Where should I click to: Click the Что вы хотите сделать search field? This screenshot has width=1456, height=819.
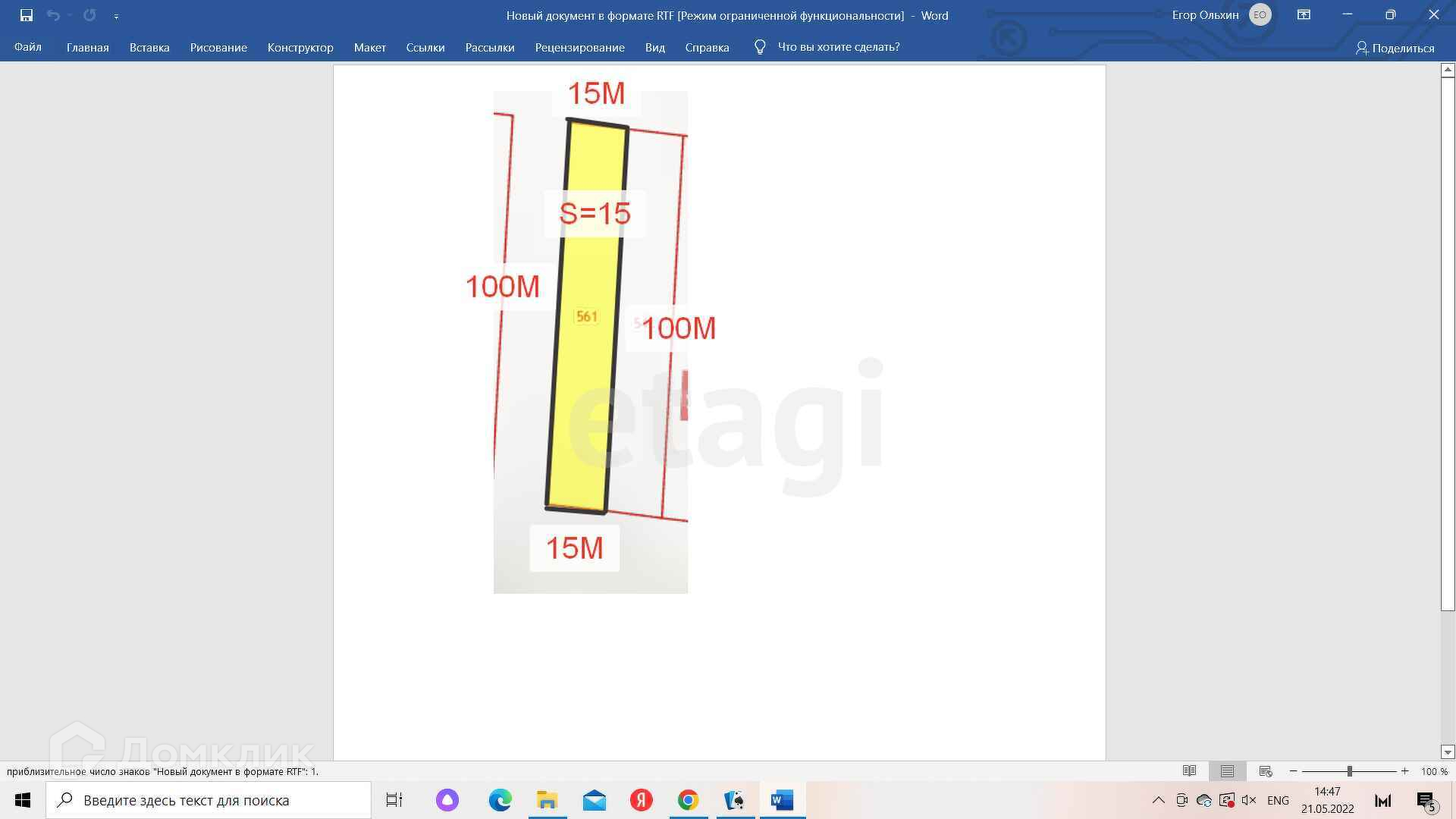(x=838, y=47)
